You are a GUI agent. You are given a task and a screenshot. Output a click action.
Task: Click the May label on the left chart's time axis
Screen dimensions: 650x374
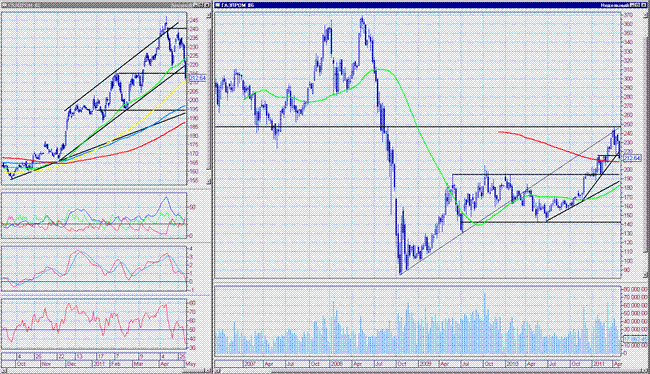pos(190,364)
